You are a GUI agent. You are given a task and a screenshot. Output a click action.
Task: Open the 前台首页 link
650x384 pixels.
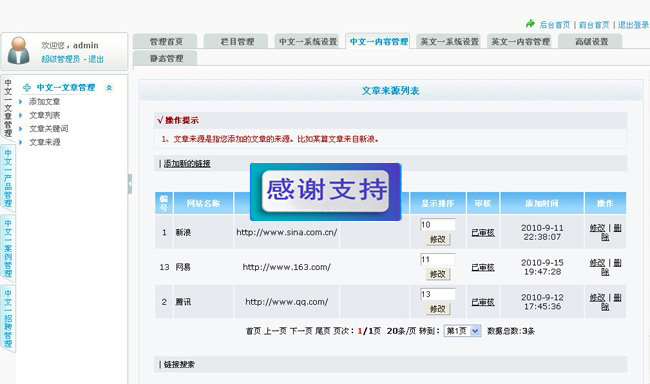tap(594, 25)
